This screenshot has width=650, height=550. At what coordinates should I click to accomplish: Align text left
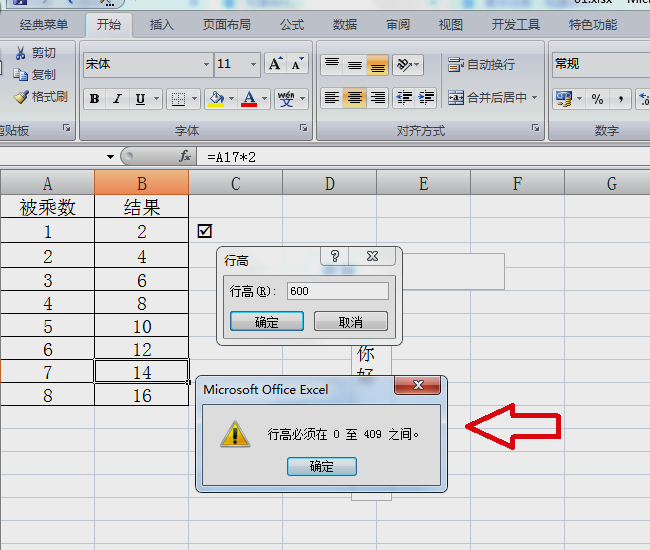pyautogui.click(x=332, y=98)
